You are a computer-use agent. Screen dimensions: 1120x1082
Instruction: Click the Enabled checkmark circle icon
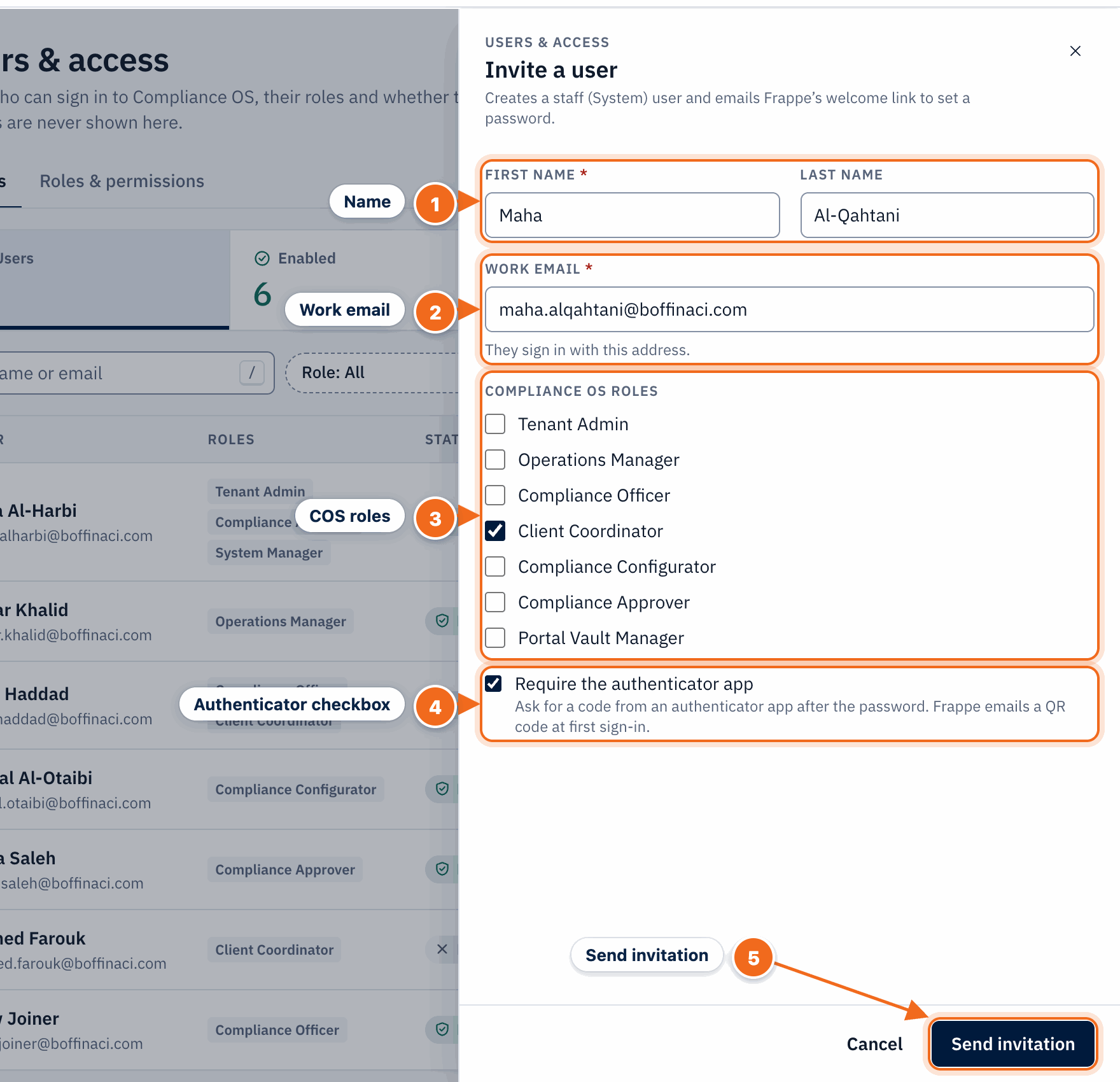point(262,258)
